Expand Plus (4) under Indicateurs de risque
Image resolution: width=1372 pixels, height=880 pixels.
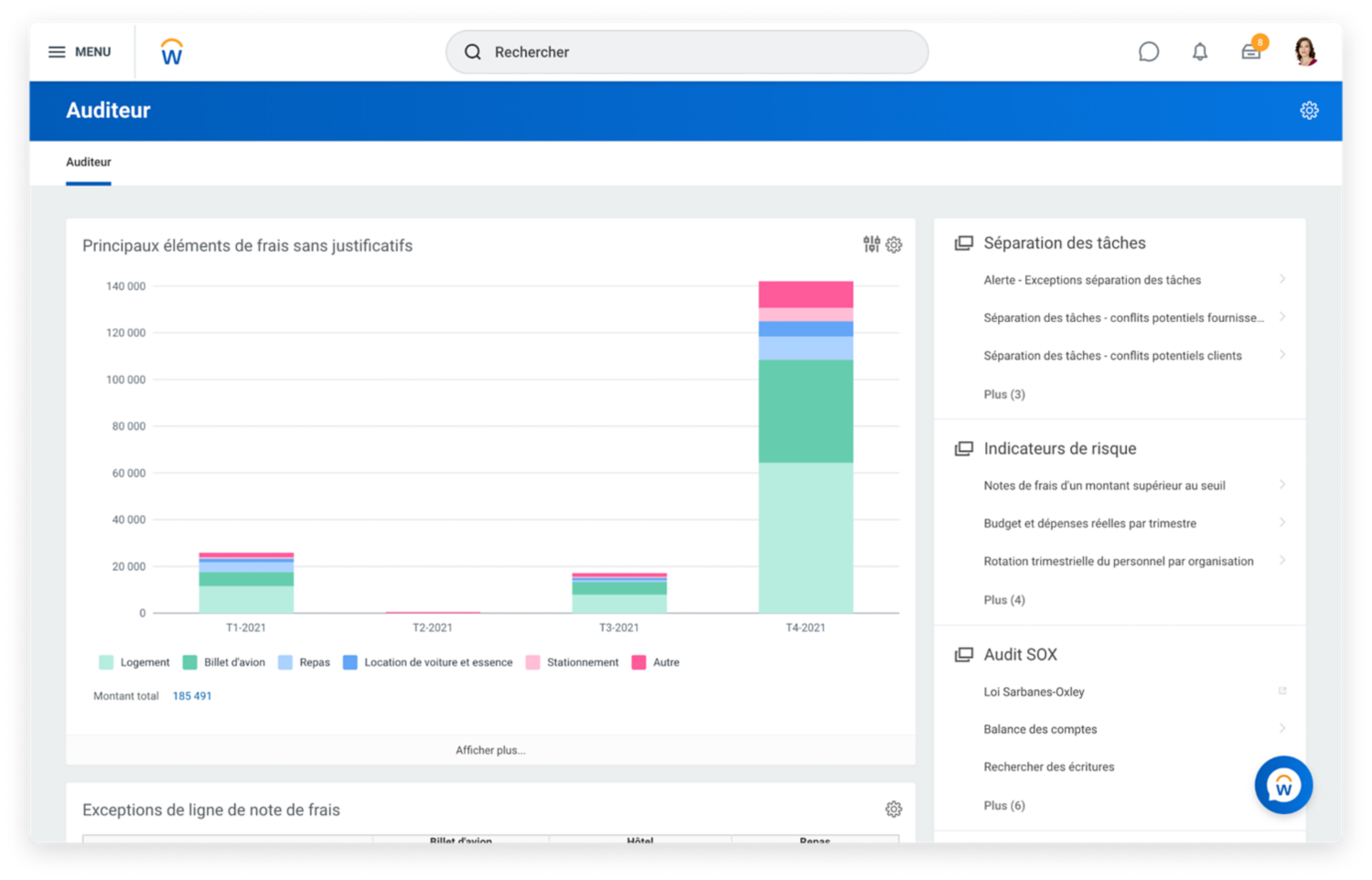[x=1004, y=600]
